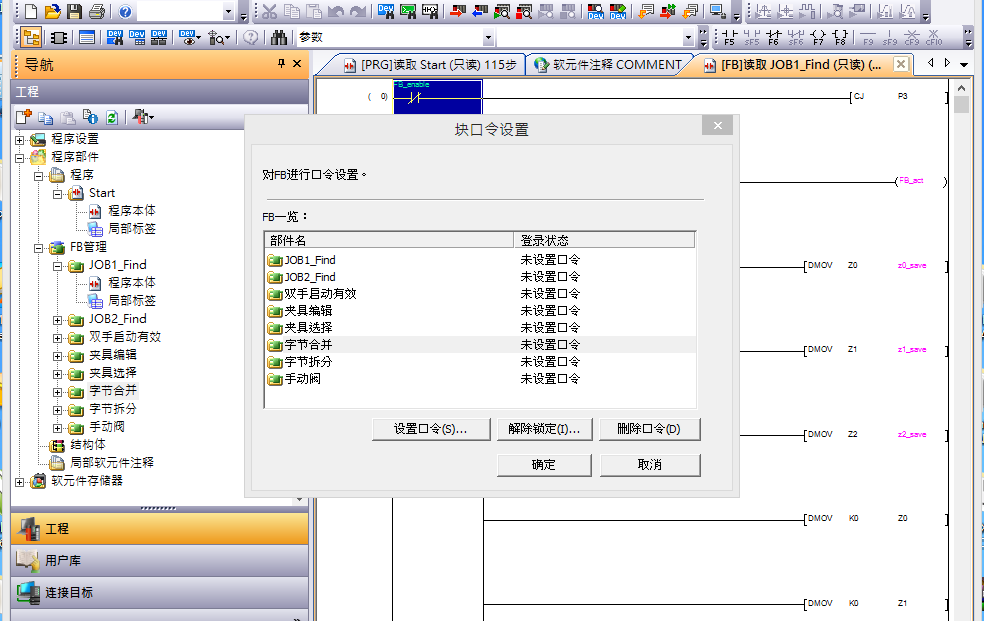The height and width of the screenshot is (621, 984).
Task: Switch to [PRG]读取 Start tab
Action: coord(430,65)
